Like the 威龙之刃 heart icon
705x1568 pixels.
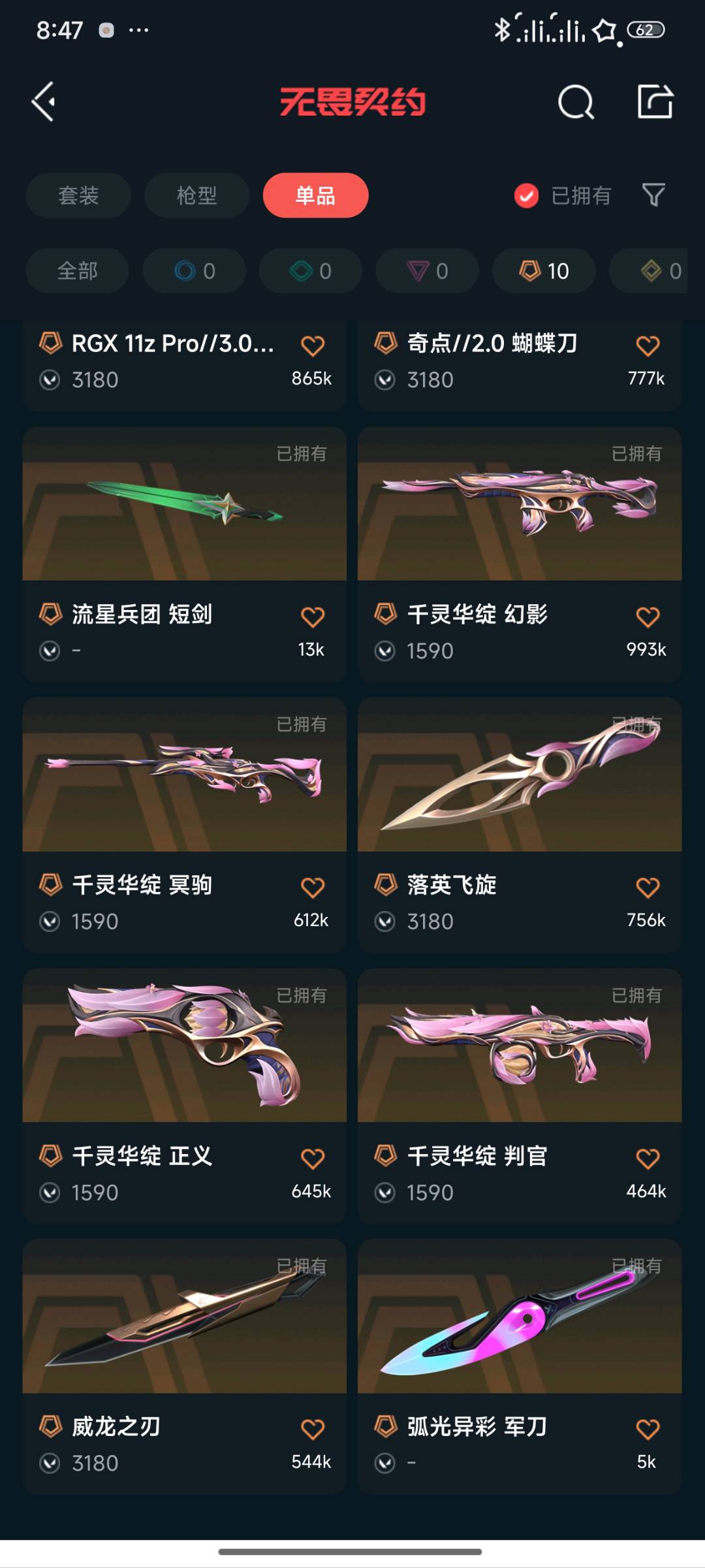click(313, 1429)
